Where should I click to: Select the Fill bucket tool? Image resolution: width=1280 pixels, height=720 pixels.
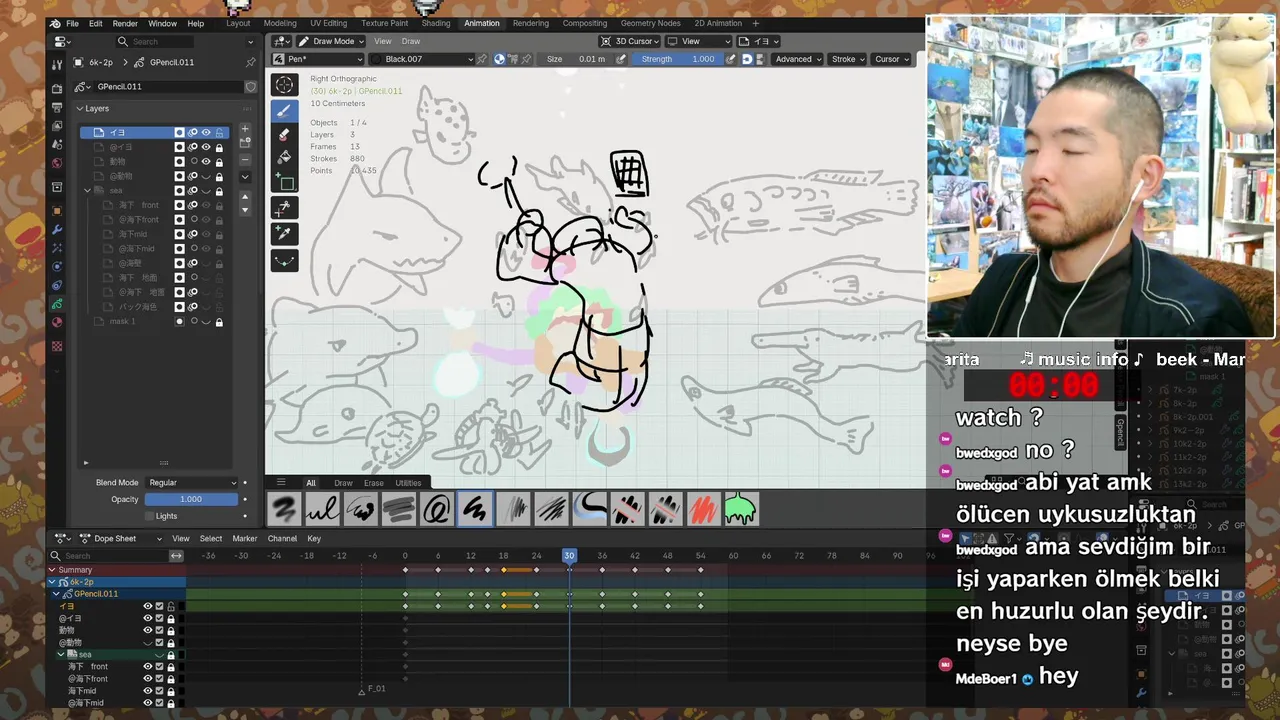[285, 157]
